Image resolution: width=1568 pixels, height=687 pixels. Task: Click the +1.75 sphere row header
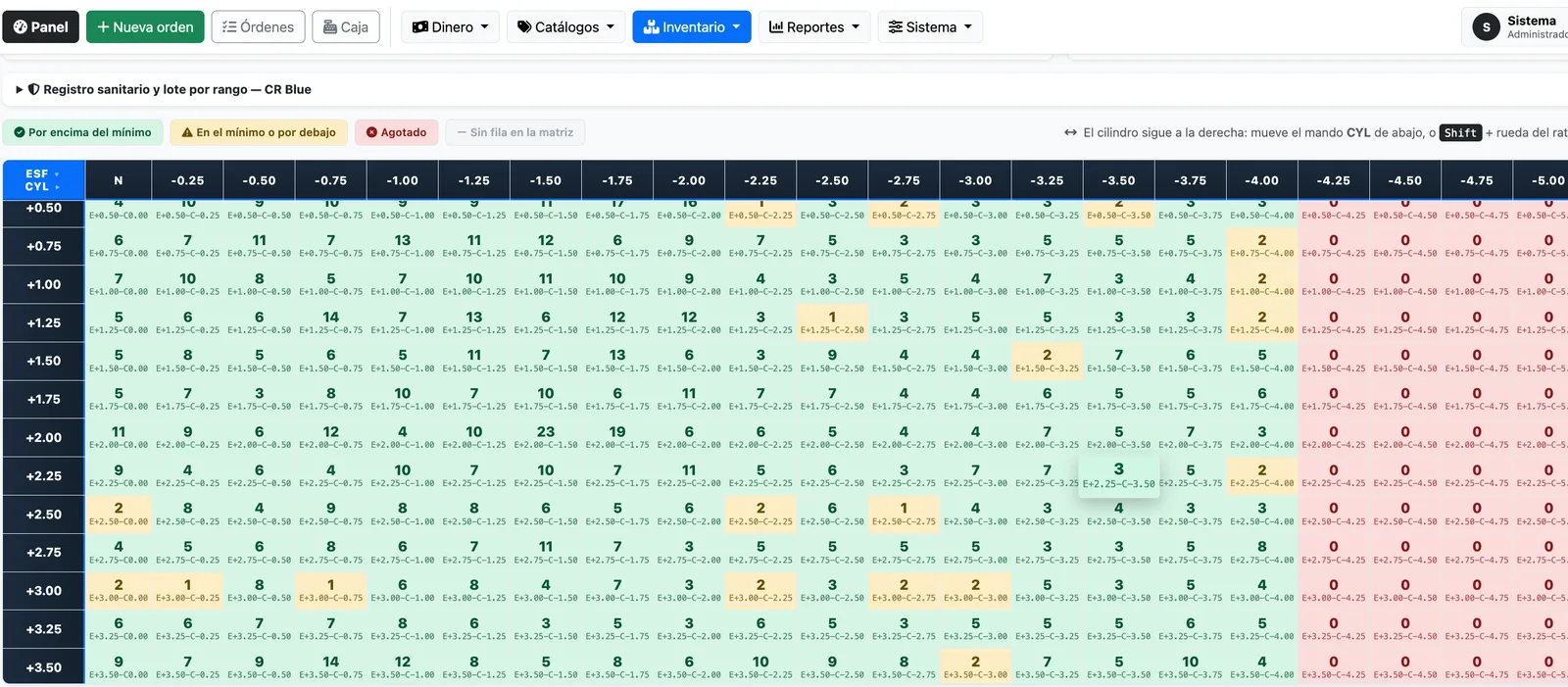pyautogui.click(x=43, y=400)
